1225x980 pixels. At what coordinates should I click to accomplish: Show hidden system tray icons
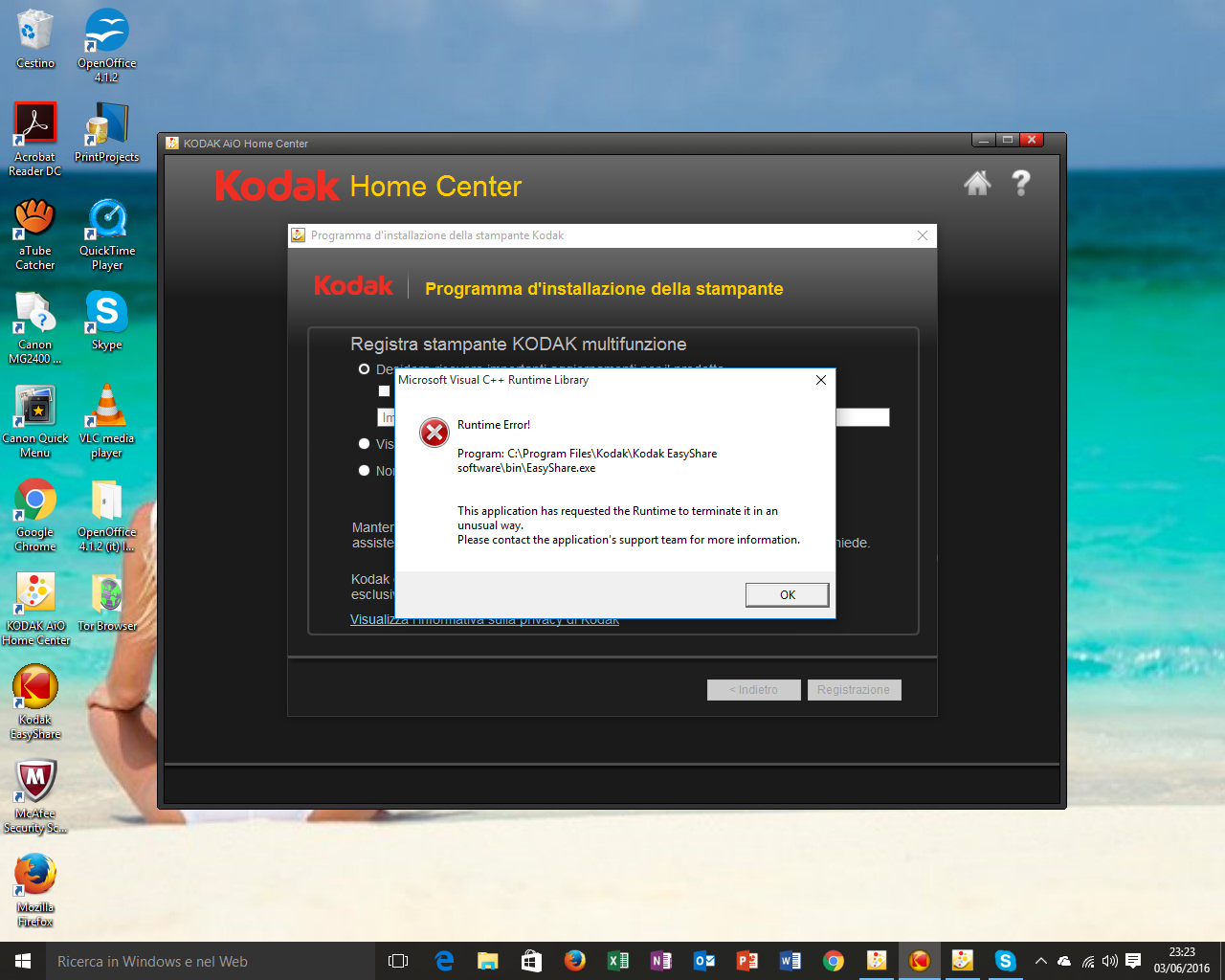pyautogui.click(x=1041, y=961)
